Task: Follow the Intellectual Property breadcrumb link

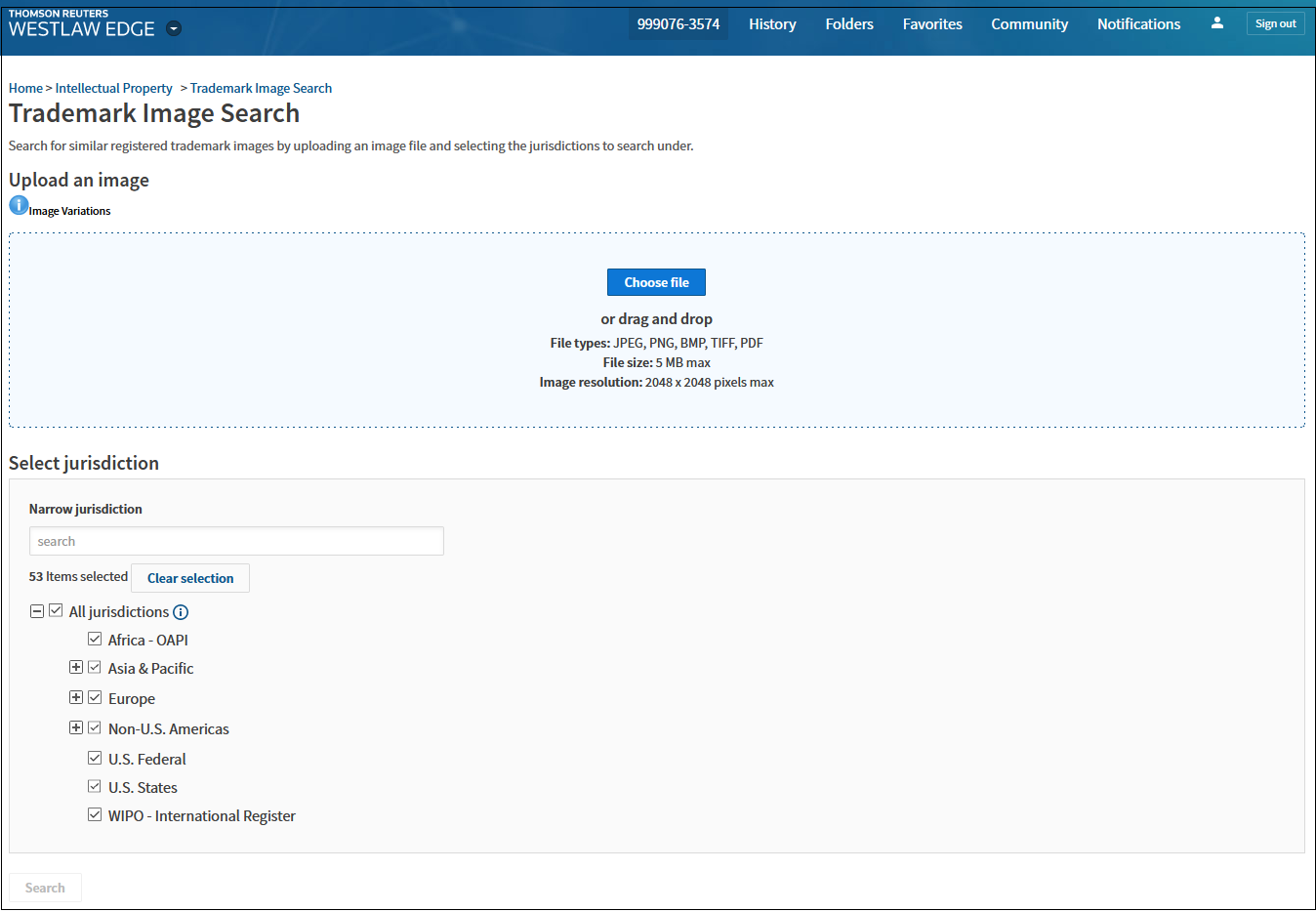Action: click(x=113, y=88)
